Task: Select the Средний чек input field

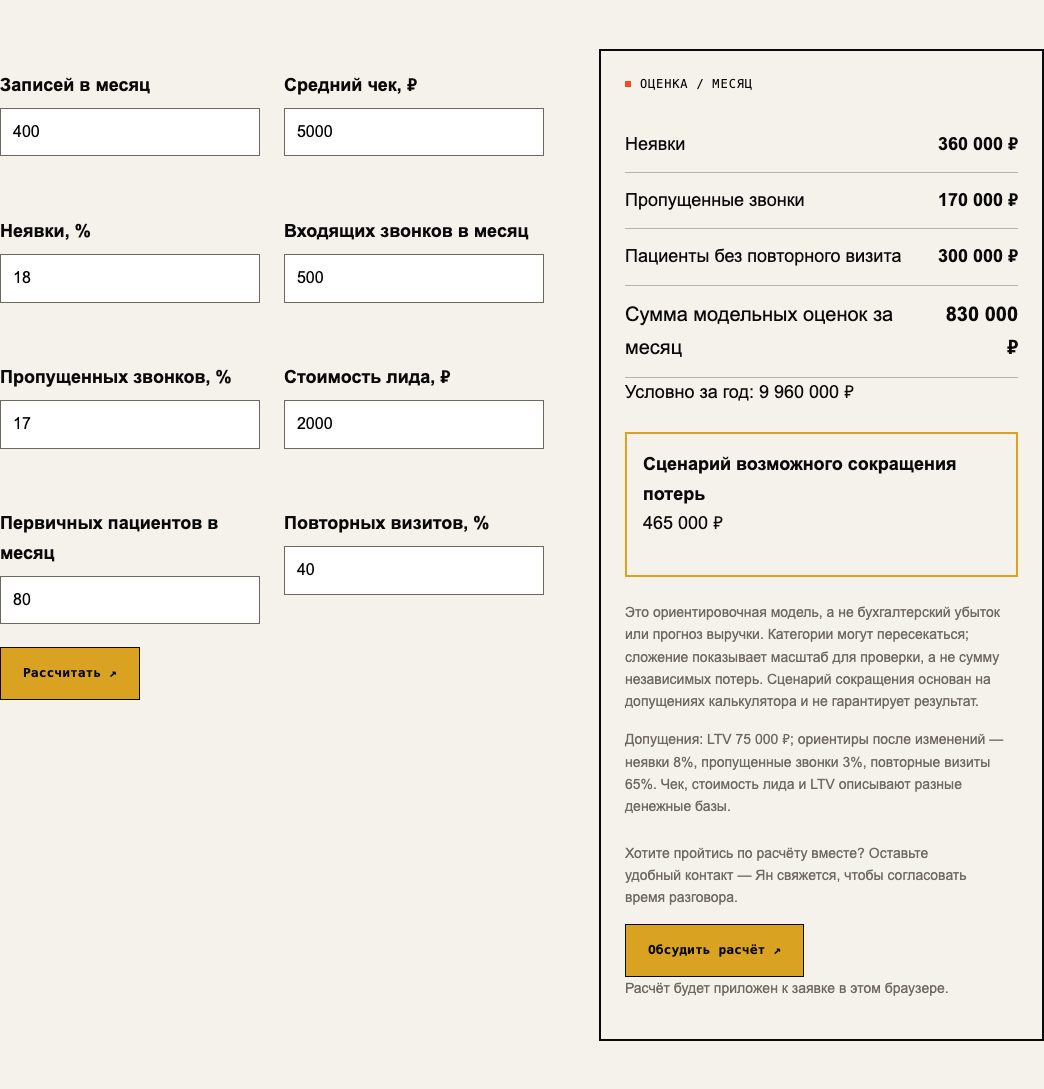Action: (x=414, y=132)
